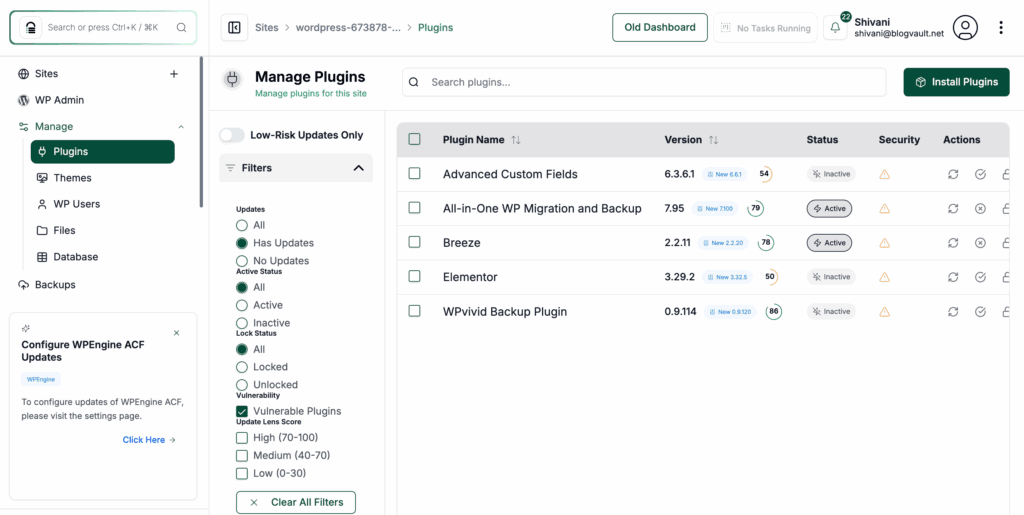
Task: Select Unlocked radio option
Action: 242,384
